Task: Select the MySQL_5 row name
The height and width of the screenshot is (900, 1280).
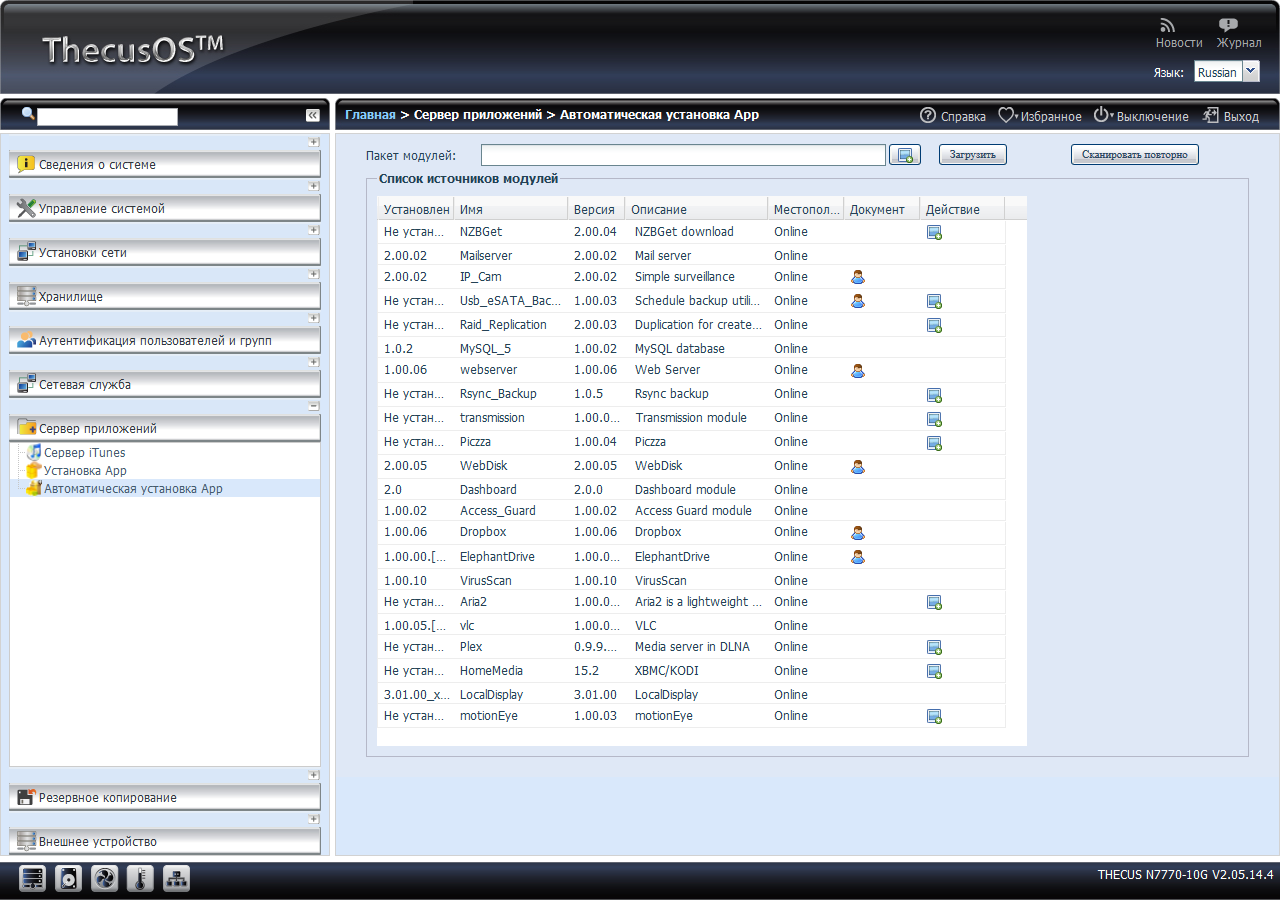Action: point(485,349)
